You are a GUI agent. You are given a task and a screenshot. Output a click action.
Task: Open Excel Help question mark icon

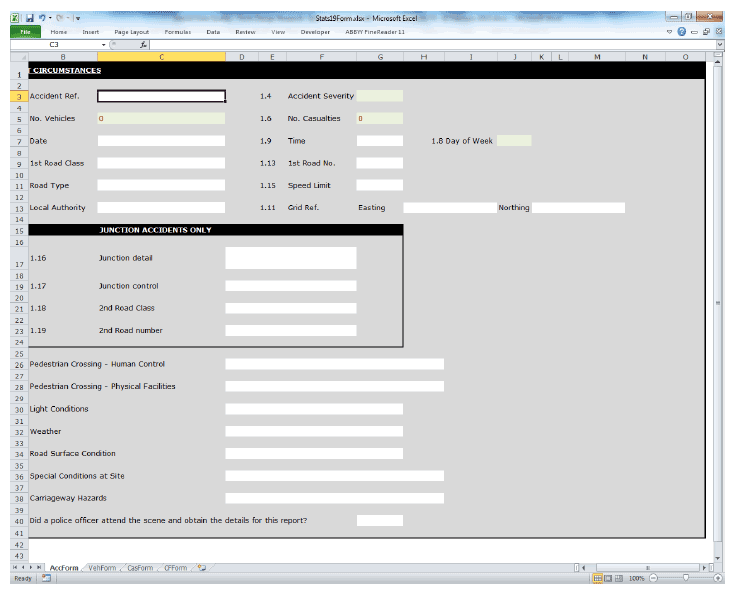(x=681, y=32)
